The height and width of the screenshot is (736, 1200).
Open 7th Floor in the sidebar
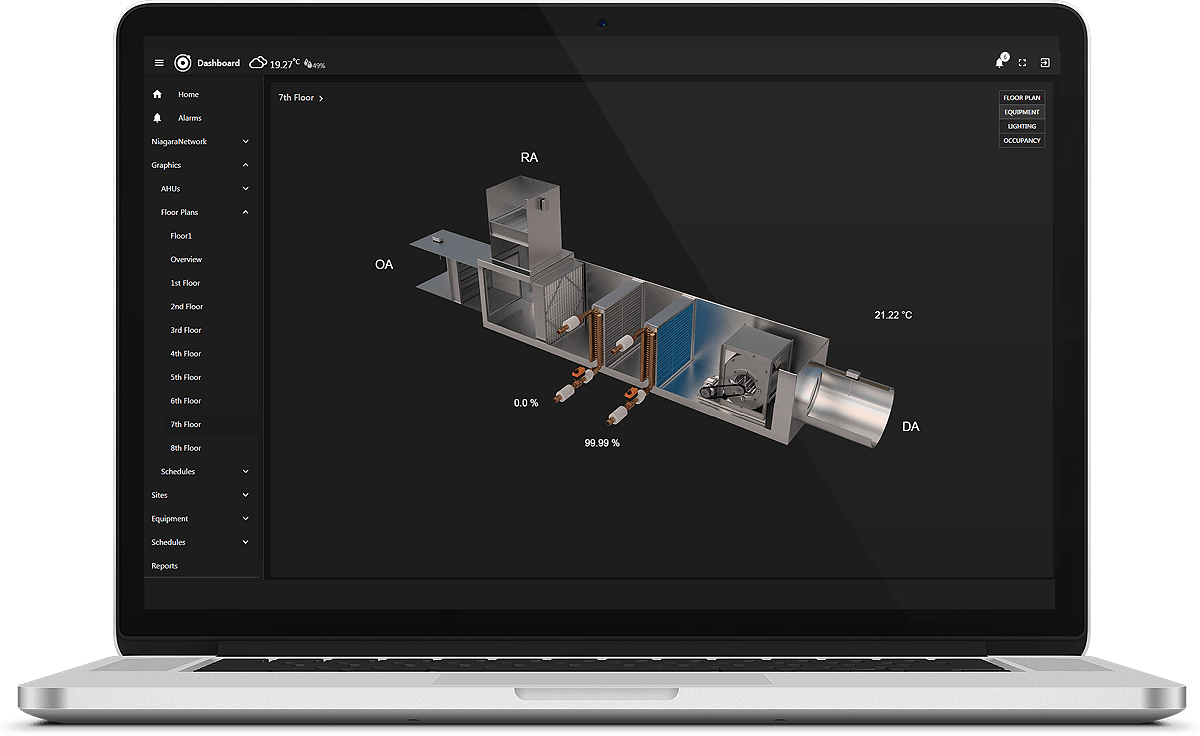click(x=185, y=424)
